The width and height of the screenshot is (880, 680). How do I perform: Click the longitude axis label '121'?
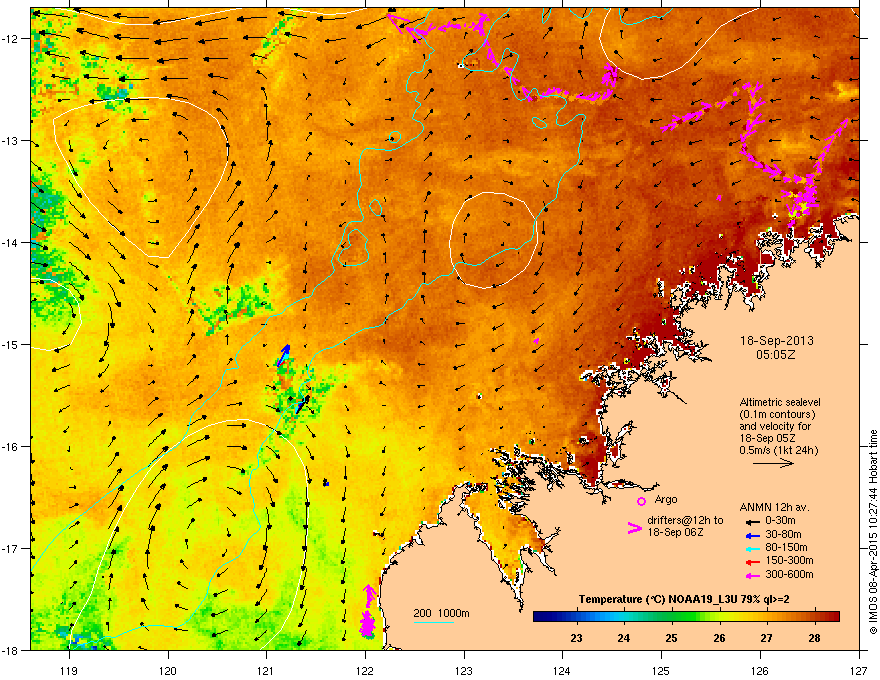point(266,670)
